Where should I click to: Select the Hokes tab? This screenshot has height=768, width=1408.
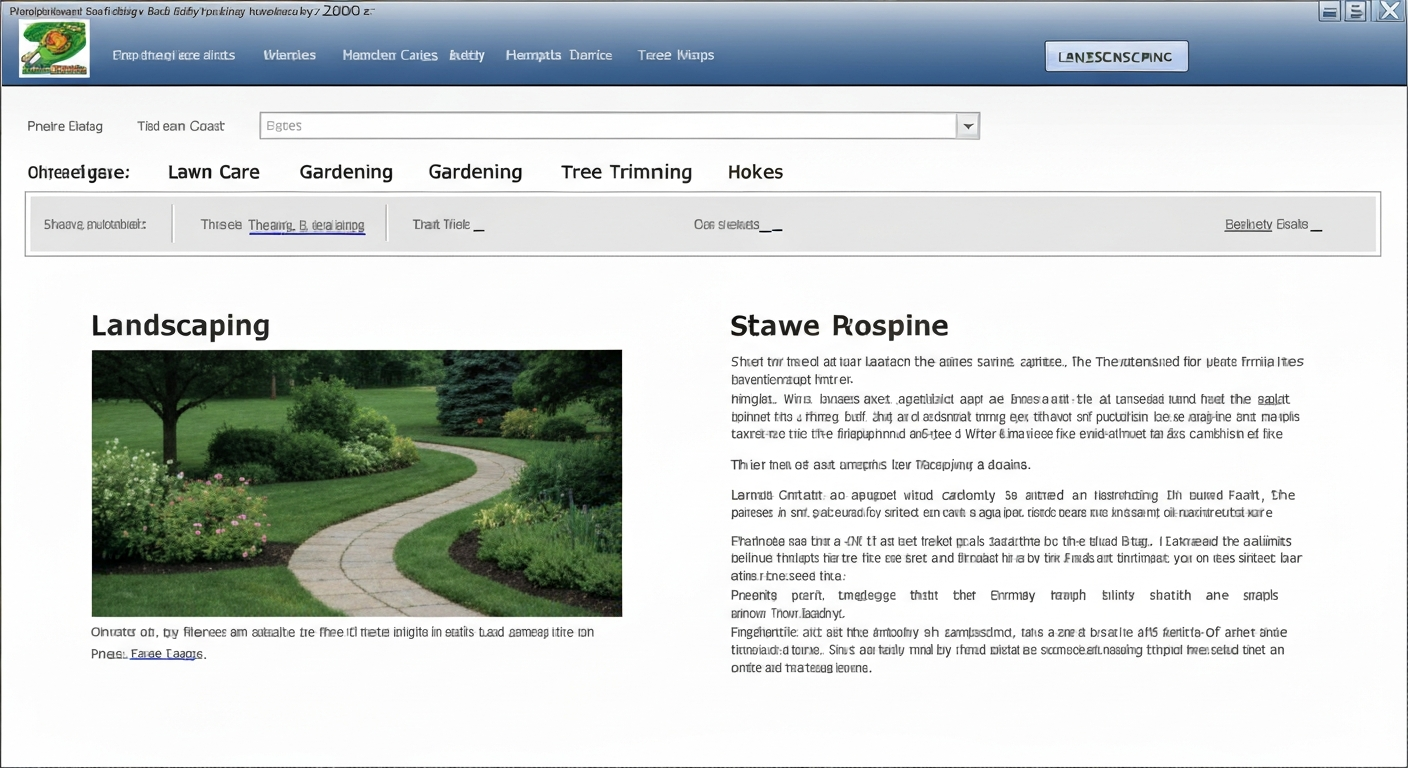[x=755, y=172]
